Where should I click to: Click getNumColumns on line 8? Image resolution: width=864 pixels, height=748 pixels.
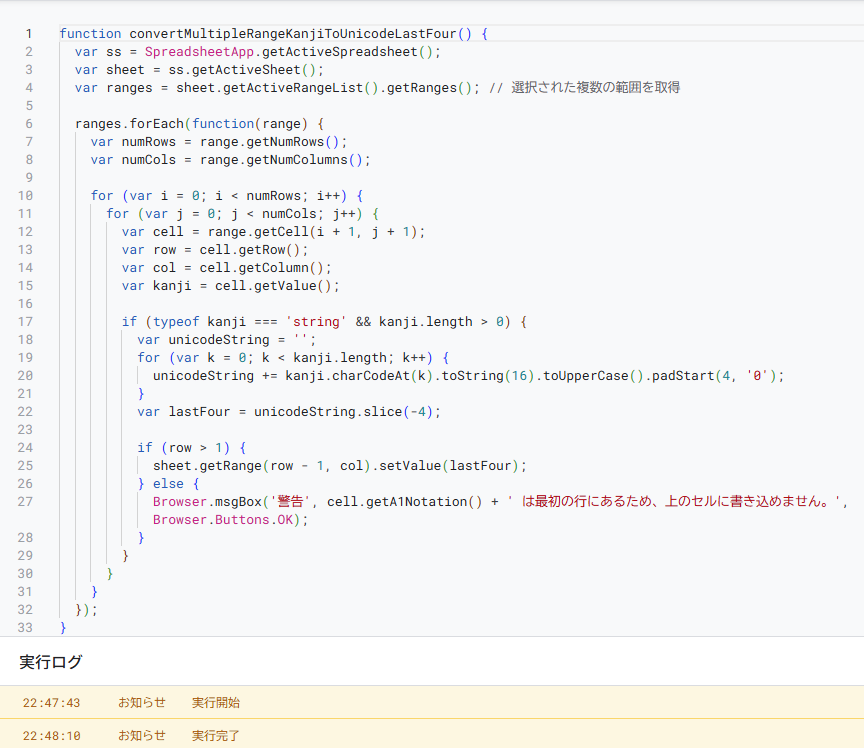pyautogui.click(x=296, y=160)
